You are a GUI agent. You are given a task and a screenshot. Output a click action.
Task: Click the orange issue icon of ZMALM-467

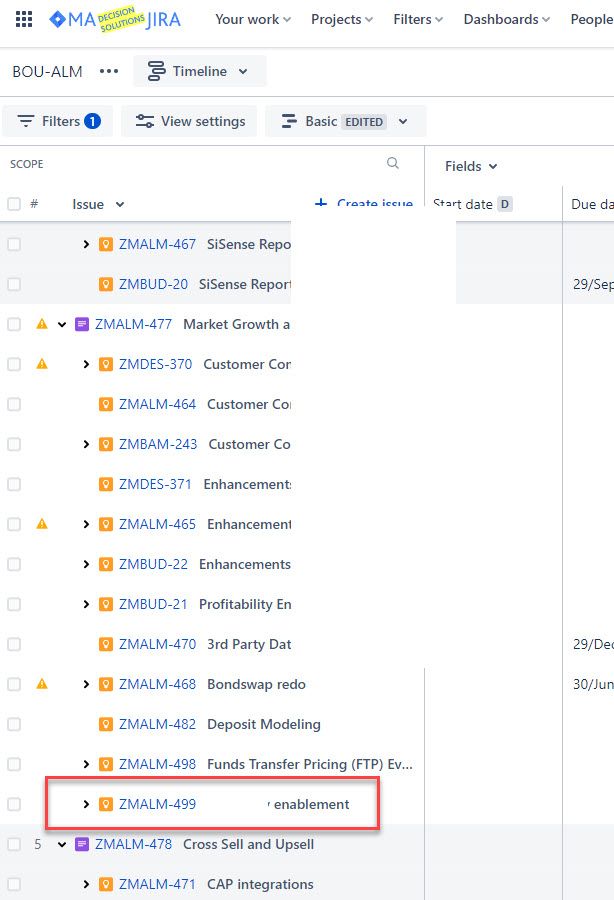click(x=106, y=245)
